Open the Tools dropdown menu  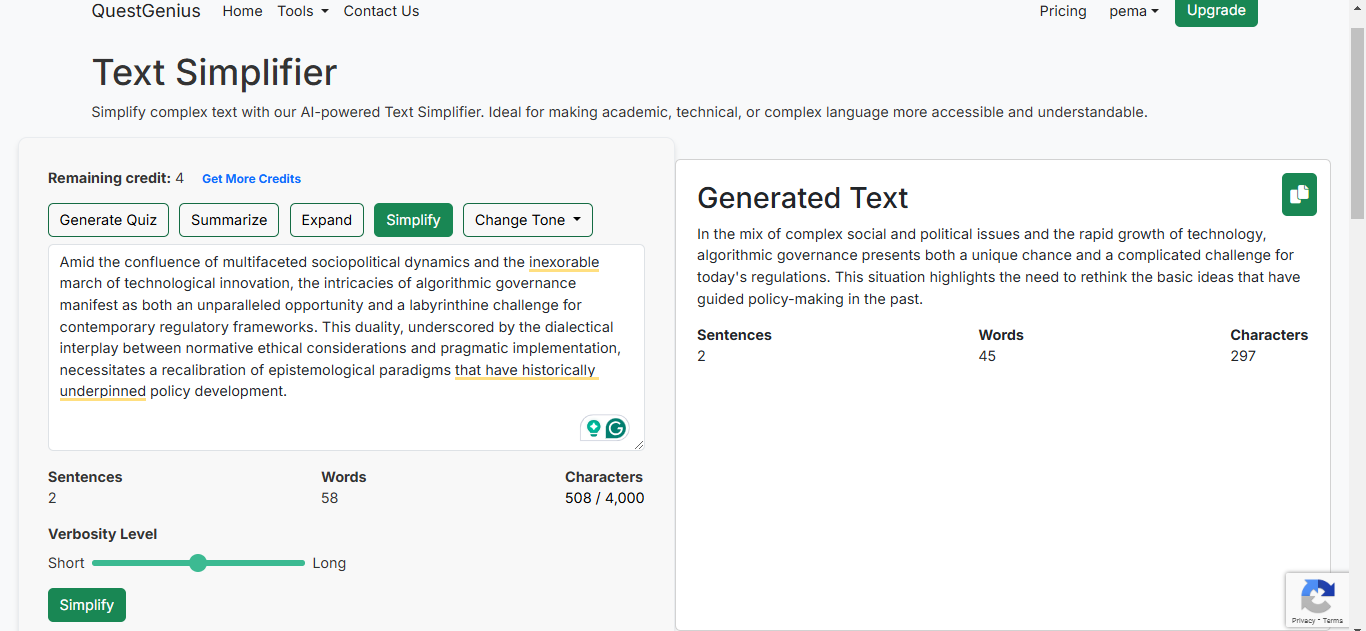click(x=303, y=11)
